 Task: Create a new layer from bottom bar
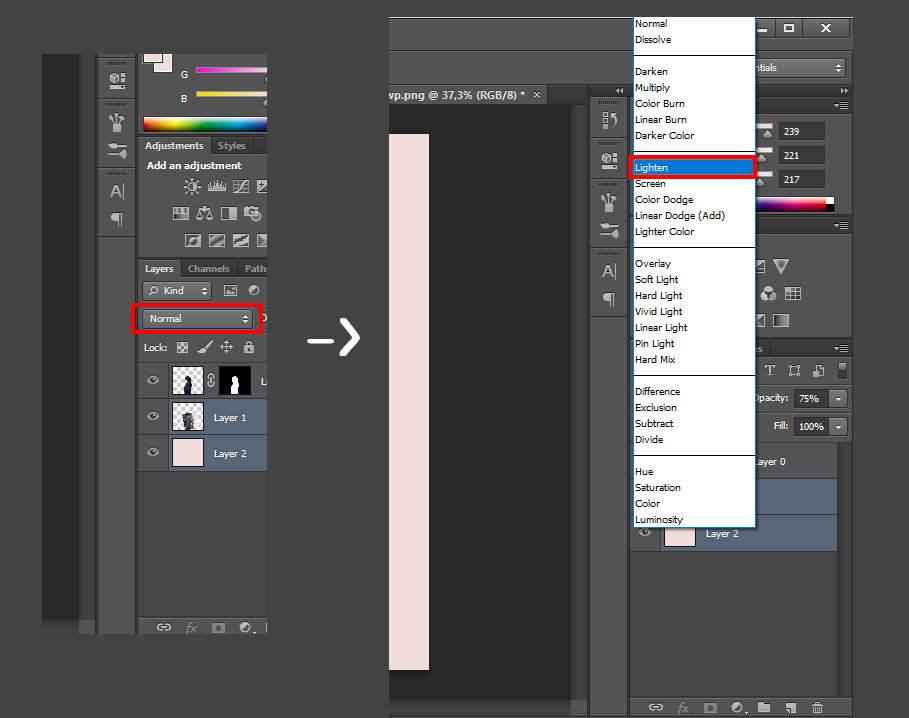tap(790, 707)
